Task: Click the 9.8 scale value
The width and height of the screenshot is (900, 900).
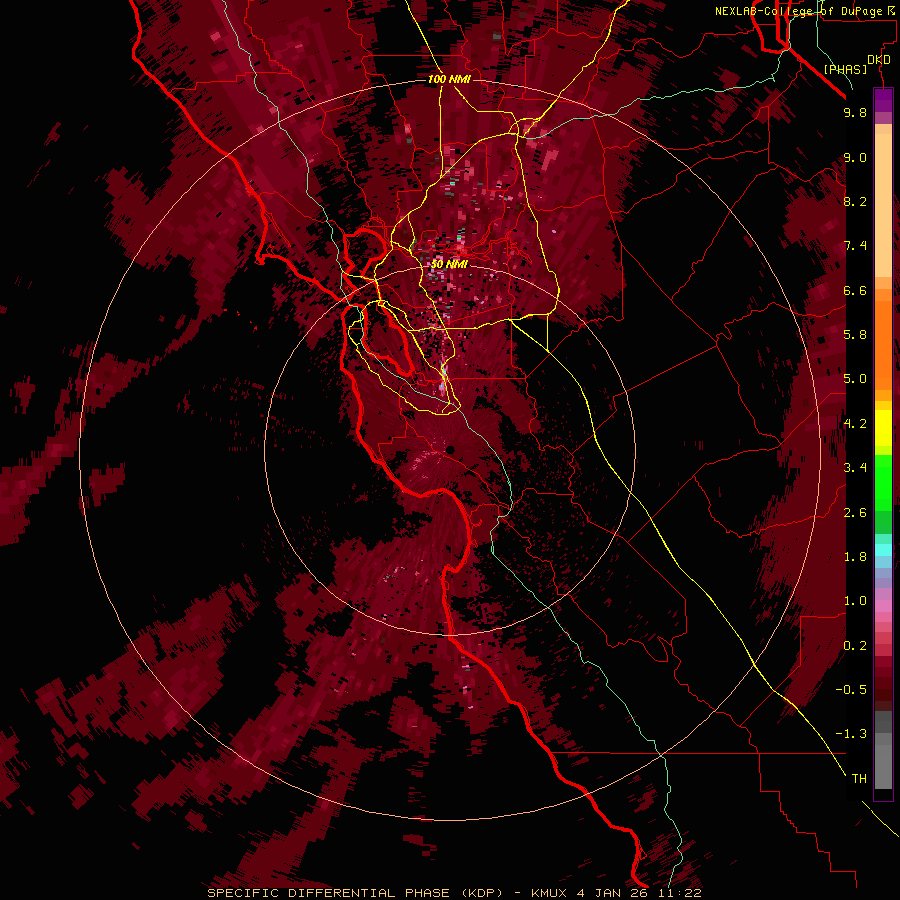Action: (x=855, y=113)
